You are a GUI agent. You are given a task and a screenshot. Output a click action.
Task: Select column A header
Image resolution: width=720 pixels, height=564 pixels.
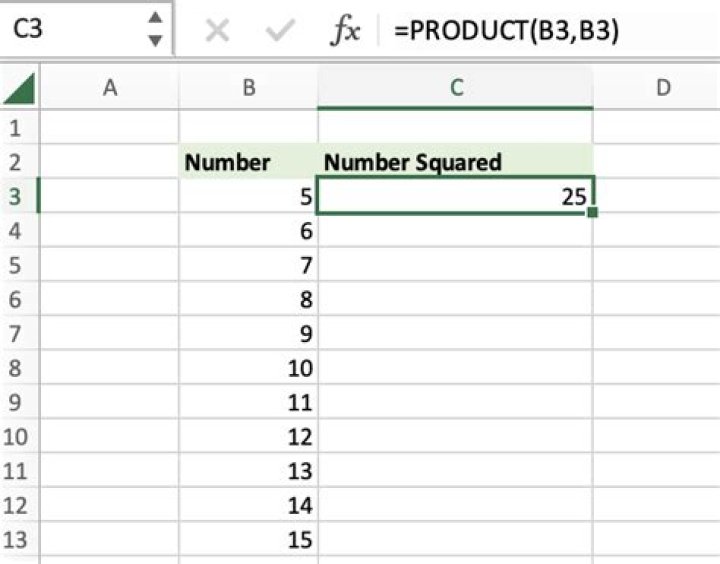110,88
